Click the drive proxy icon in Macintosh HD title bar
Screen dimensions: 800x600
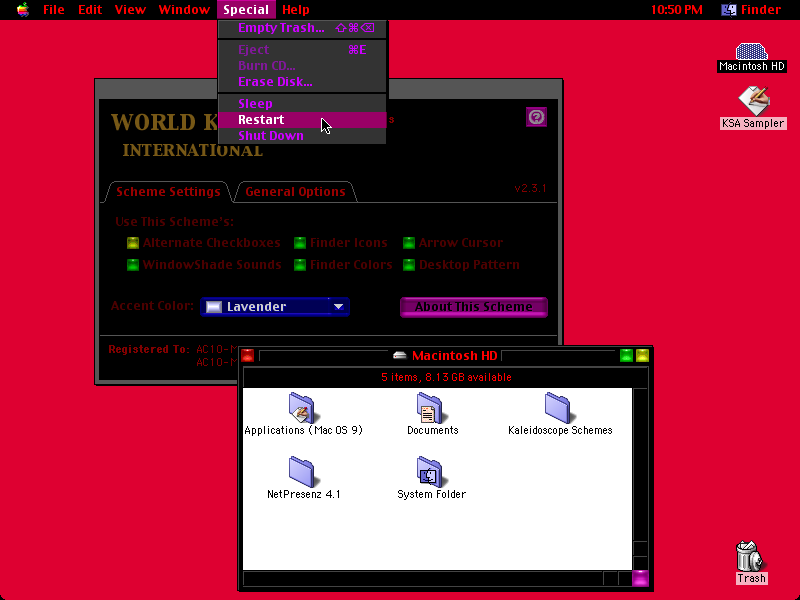click(x=400, y=355)
